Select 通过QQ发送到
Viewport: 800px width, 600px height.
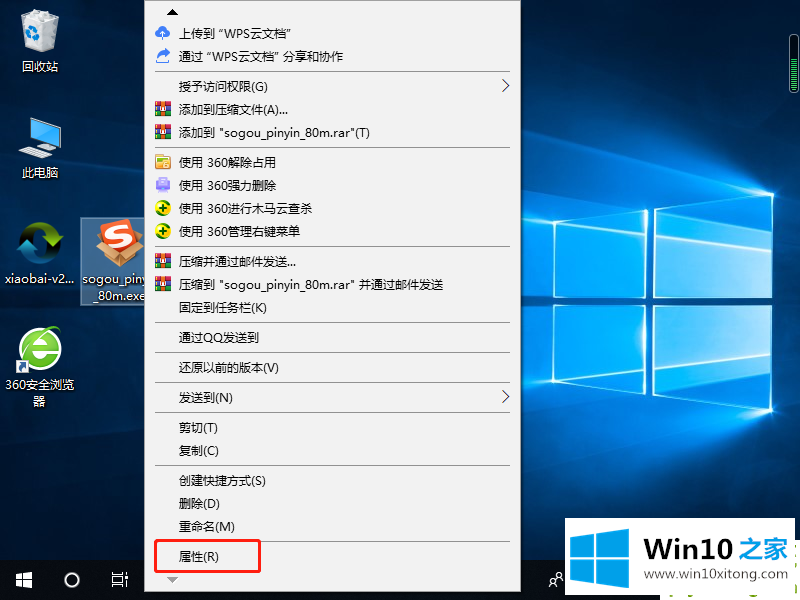coord(333,337)
